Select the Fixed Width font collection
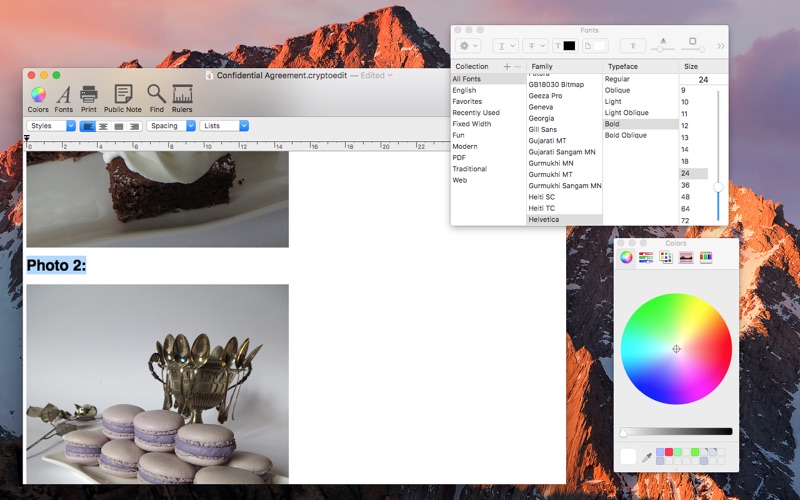The image size is (800, 500). 471,124
